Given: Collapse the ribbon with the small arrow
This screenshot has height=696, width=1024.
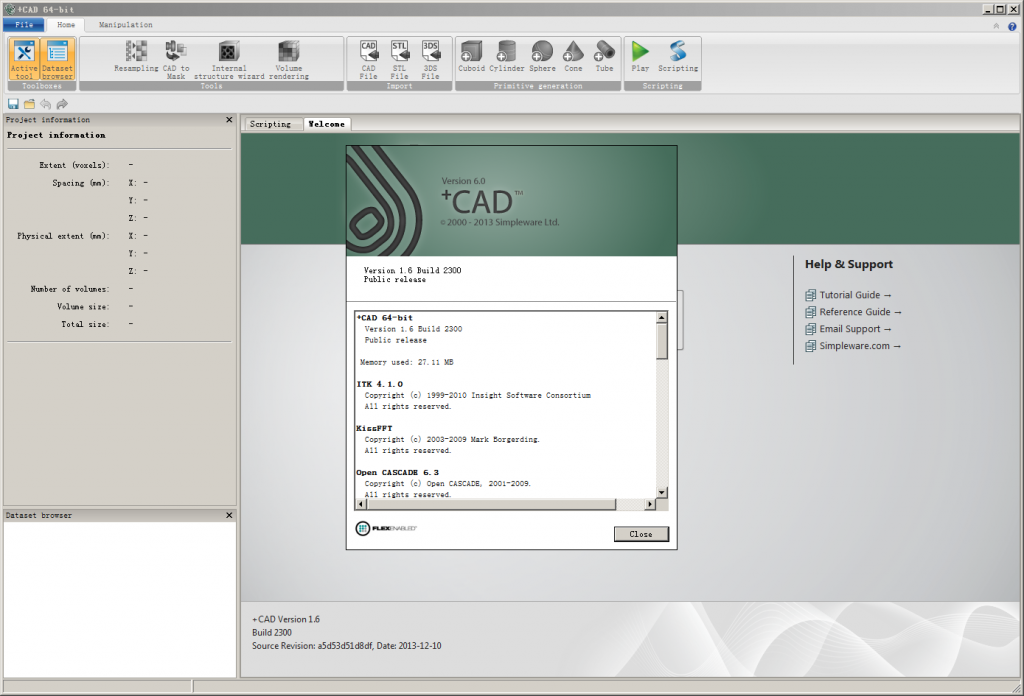Looking at the screenshot, I should coord(996,26).
